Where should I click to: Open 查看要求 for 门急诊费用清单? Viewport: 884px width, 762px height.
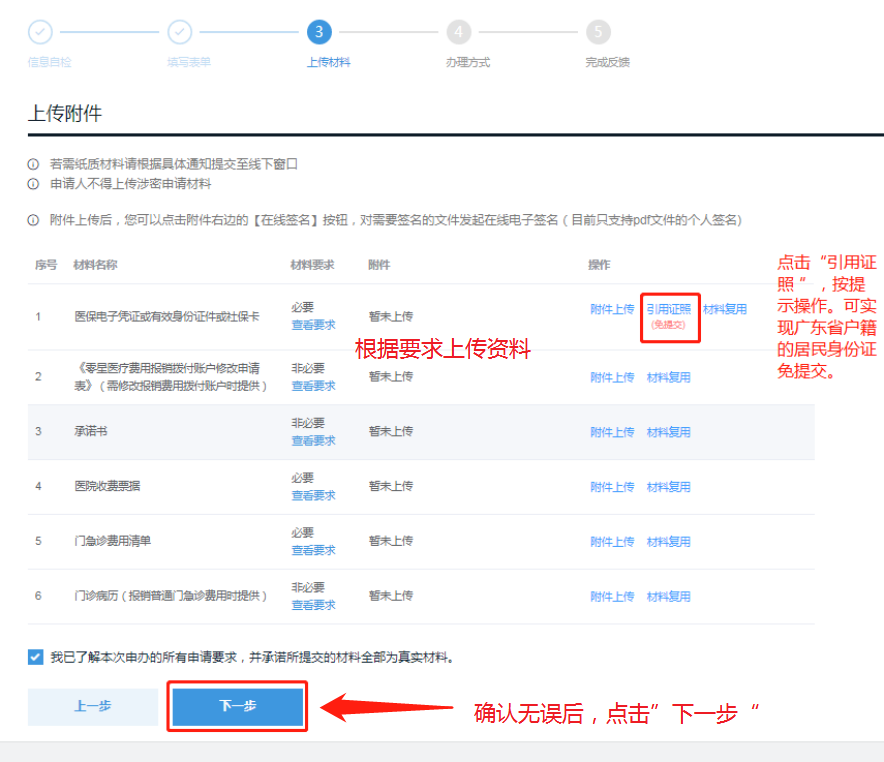[x=313, y=550]
